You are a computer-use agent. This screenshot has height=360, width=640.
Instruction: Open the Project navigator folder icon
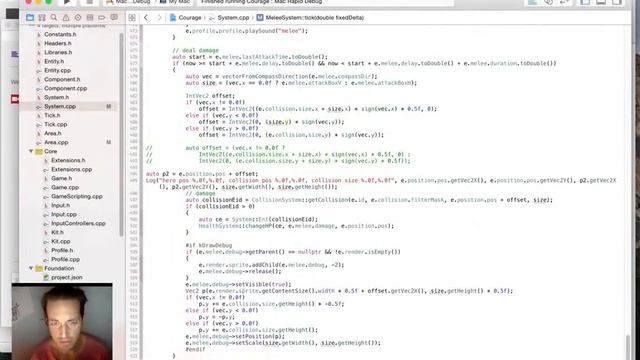(x=30, y=18)
